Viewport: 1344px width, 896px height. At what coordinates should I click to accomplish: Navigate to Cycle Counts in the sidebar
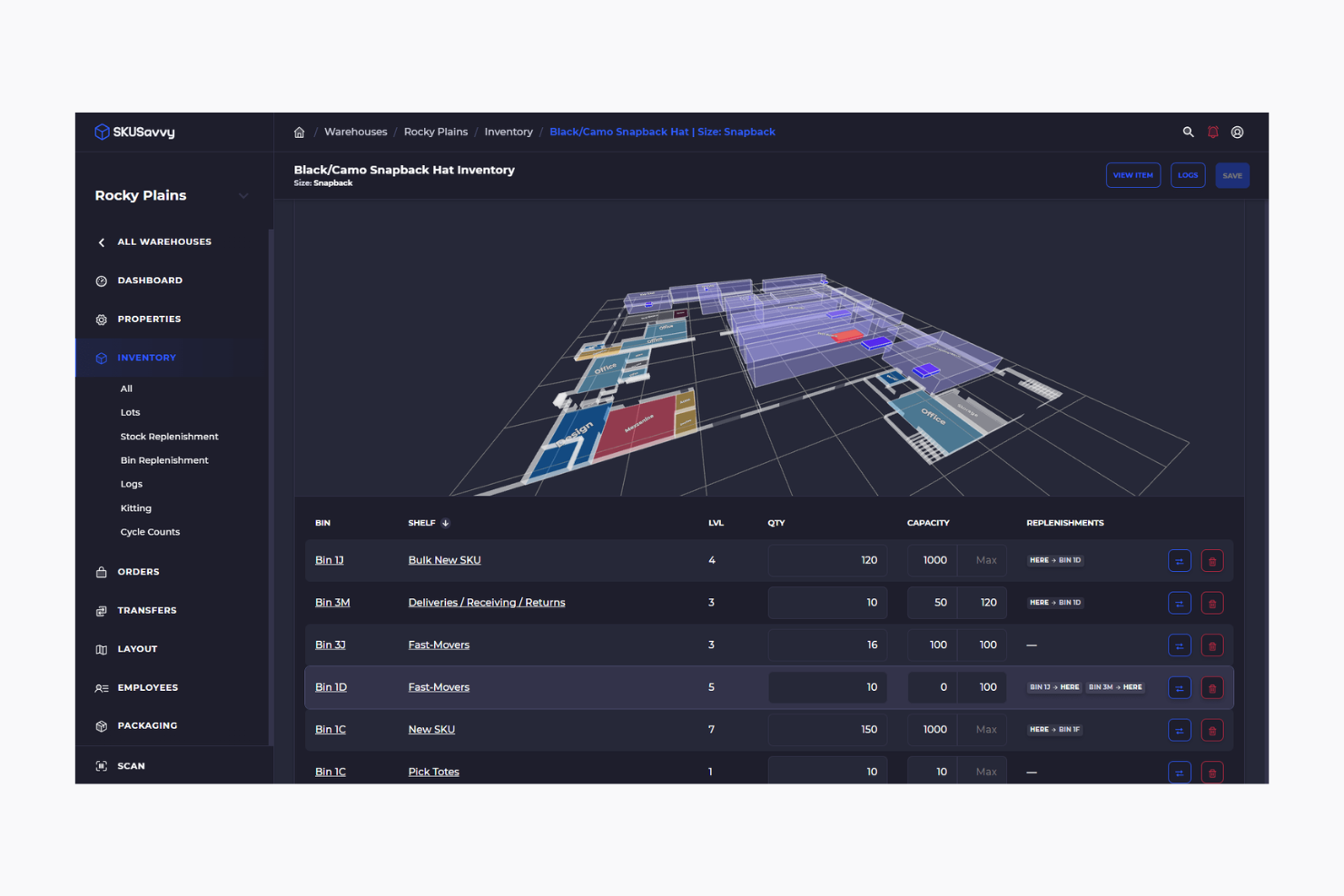150,532
